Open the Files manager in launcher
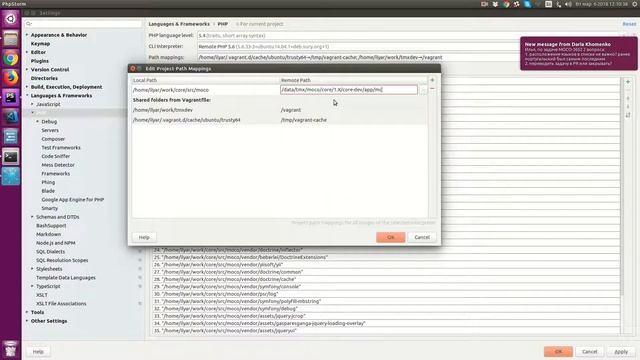The width and height of the screenshot is (640, 360). [x=11, y=39]
